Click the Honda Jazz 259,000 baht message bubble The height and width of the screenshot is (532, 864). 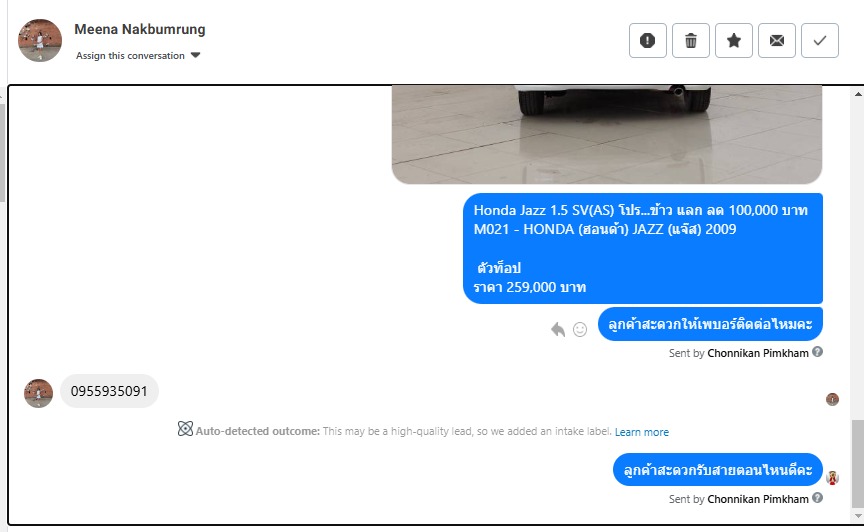click(x=642, y=248)
